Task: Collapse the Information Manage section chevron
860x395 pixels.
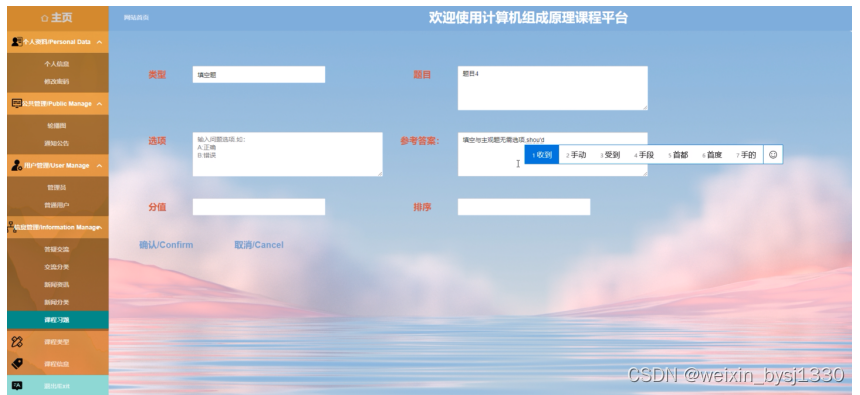Action: click(99, 227)
